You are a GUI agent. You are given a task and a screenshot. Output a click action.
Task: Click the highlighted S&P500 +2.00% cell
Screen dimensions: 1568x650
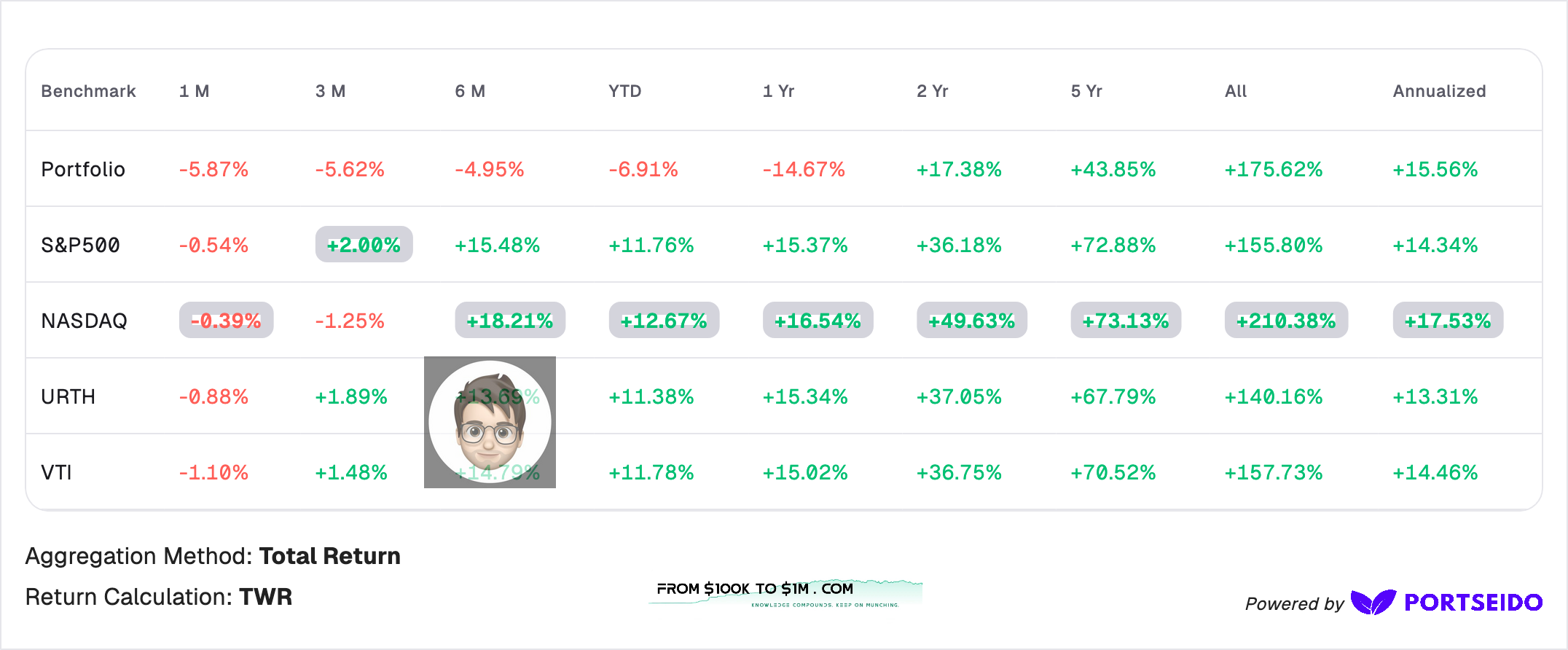click(x=364, y=244)
